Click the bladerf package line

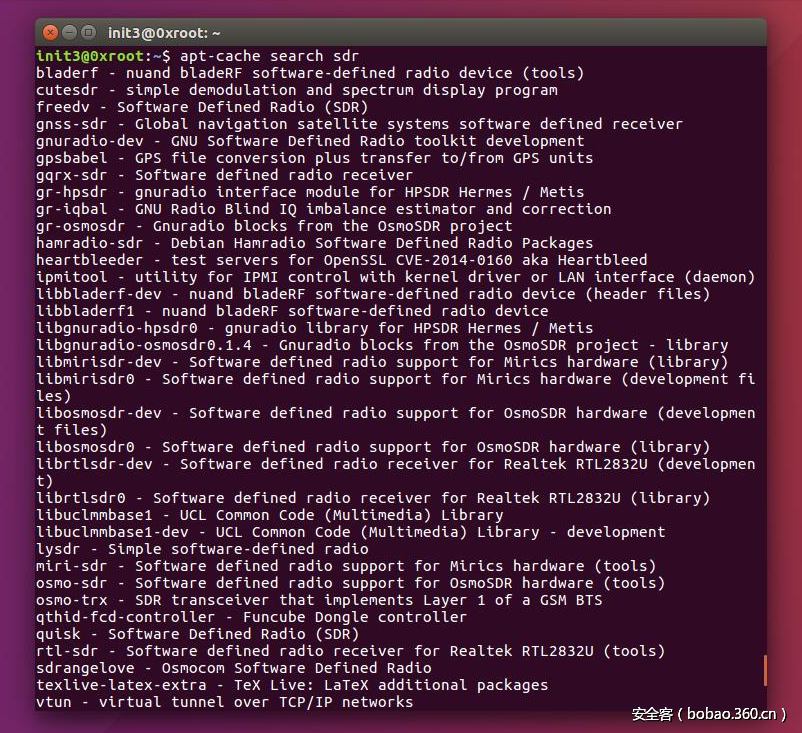(310, 73)
